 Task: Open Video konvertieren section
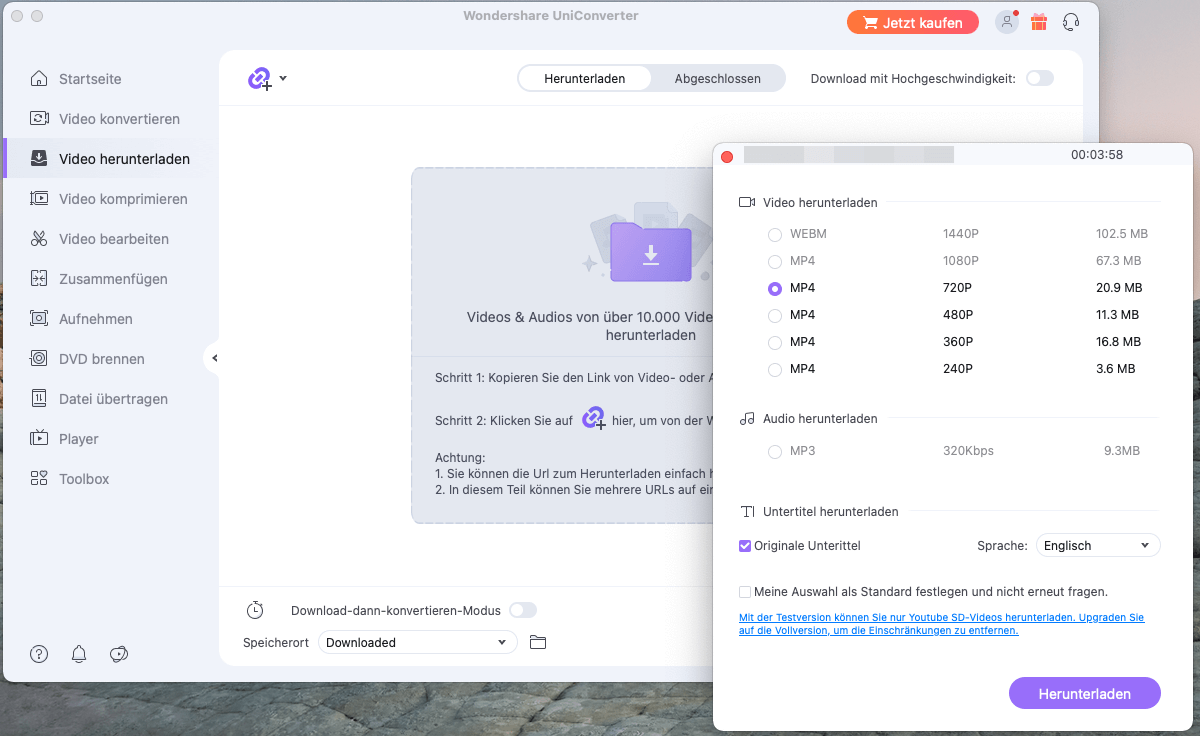[119, 119]
